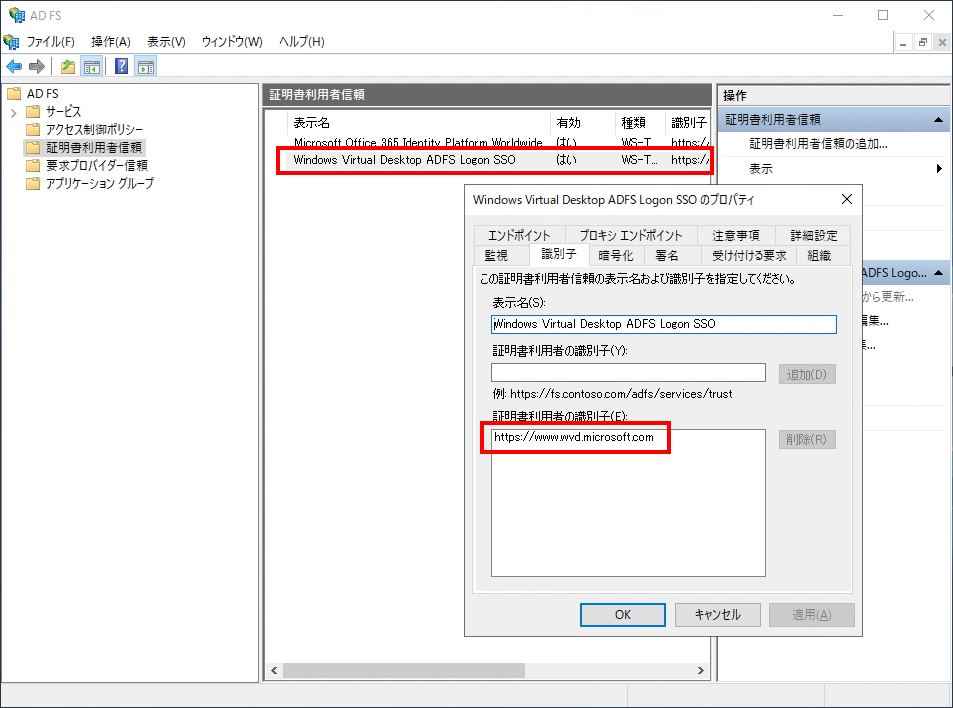Switch to the 注意事項 tab
953x708 pixels.
pyautogui.click(x=735, y=235)
